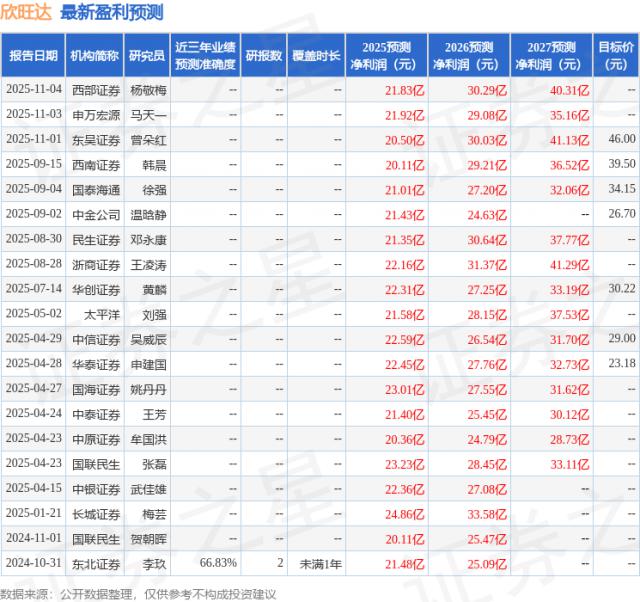The width and height of the screenshot is (640, 602).
Task: Click the 覆盖时长 column header
Action: pyautogui.click(x=316, y=55)
